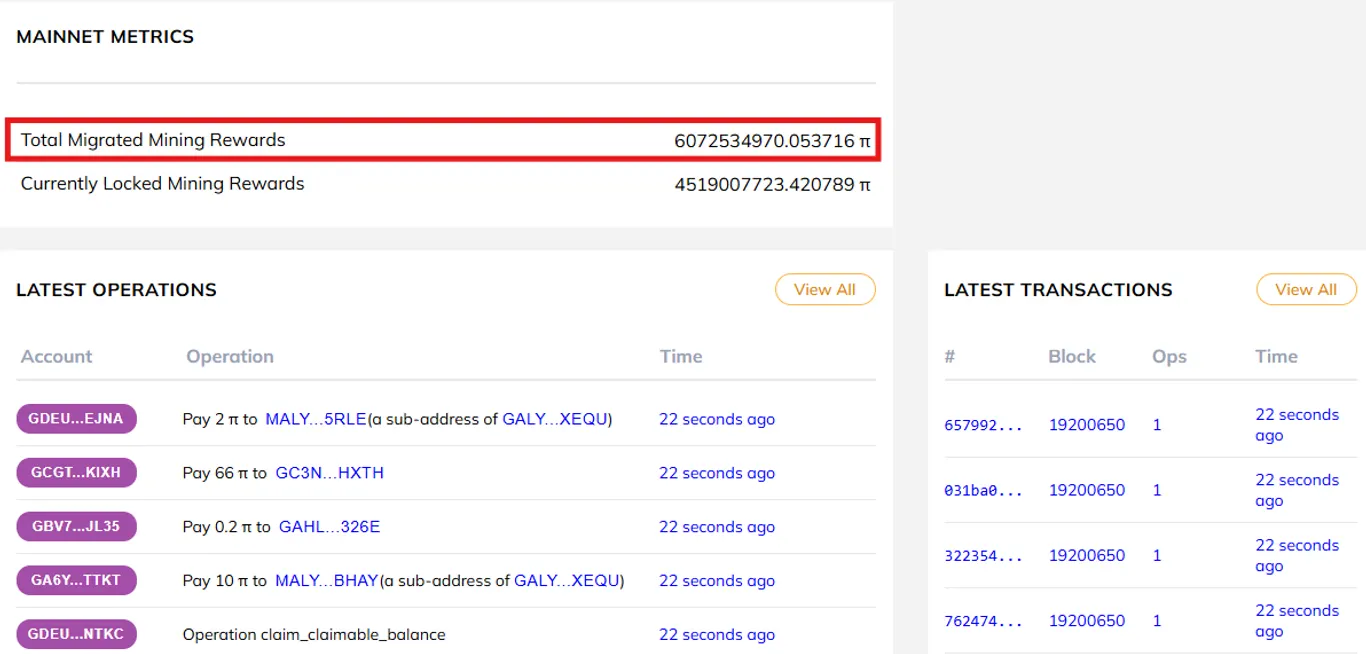Viewport: 1366px width, 654px height.
Task: Open block 19200650 in 657992 row
Action: tap(1087, 425)
